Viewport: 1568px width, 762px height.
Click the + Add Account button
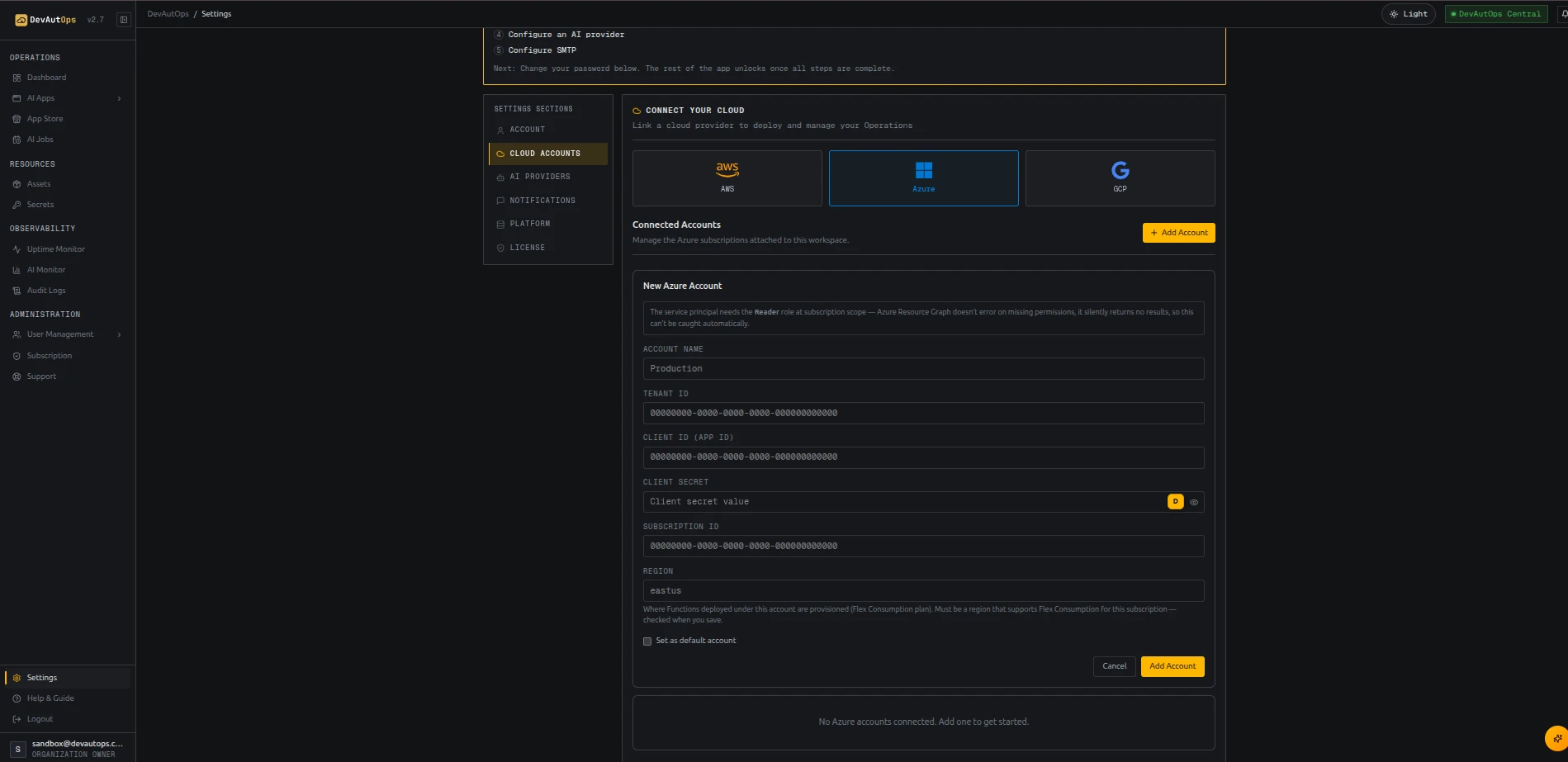(1179, 233)
